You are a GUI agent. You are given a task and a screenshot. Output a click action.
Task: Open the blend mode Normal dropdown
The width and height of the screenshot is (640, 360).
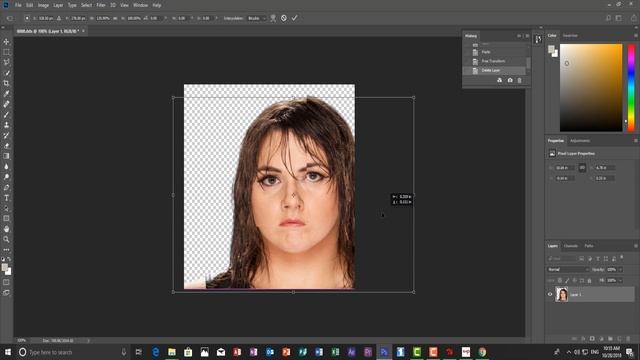[x=568, y=269]
